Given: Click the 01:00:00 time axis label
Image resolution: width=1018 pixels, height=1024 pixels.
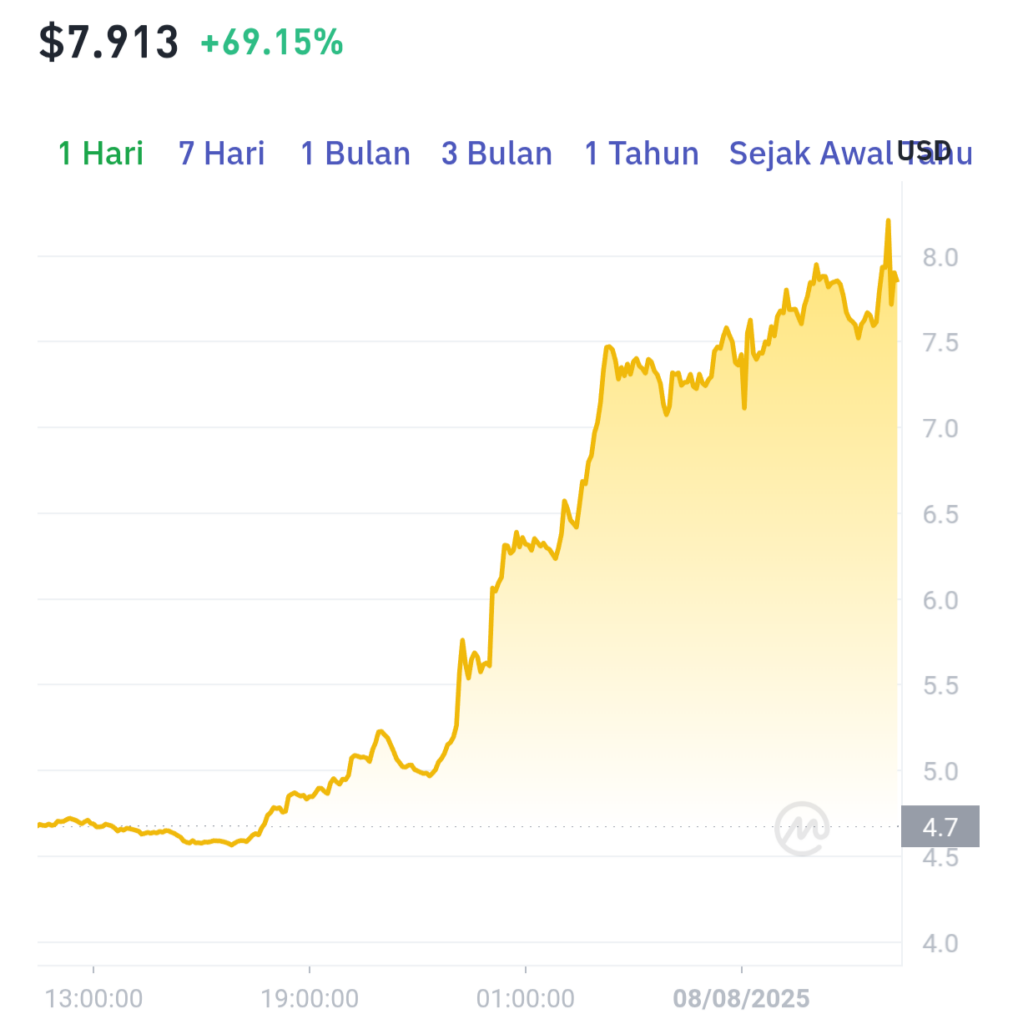Looking at the screenshot, I should click(526, 999).
